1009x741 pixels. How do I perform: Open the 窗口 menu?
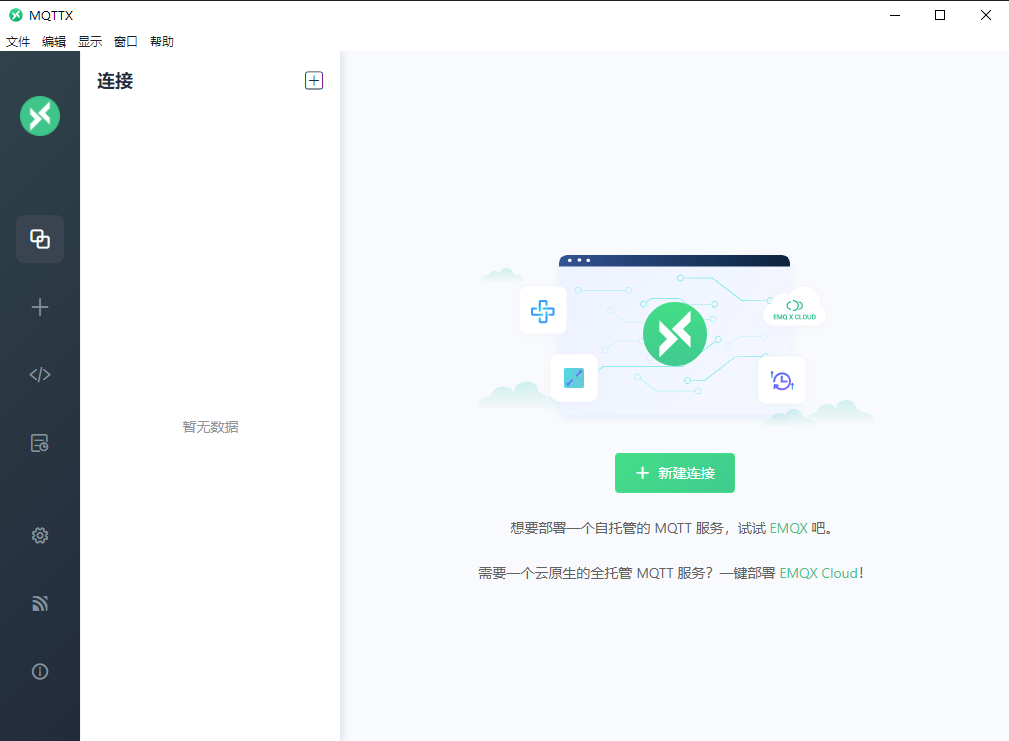click(x=126, y=42)
